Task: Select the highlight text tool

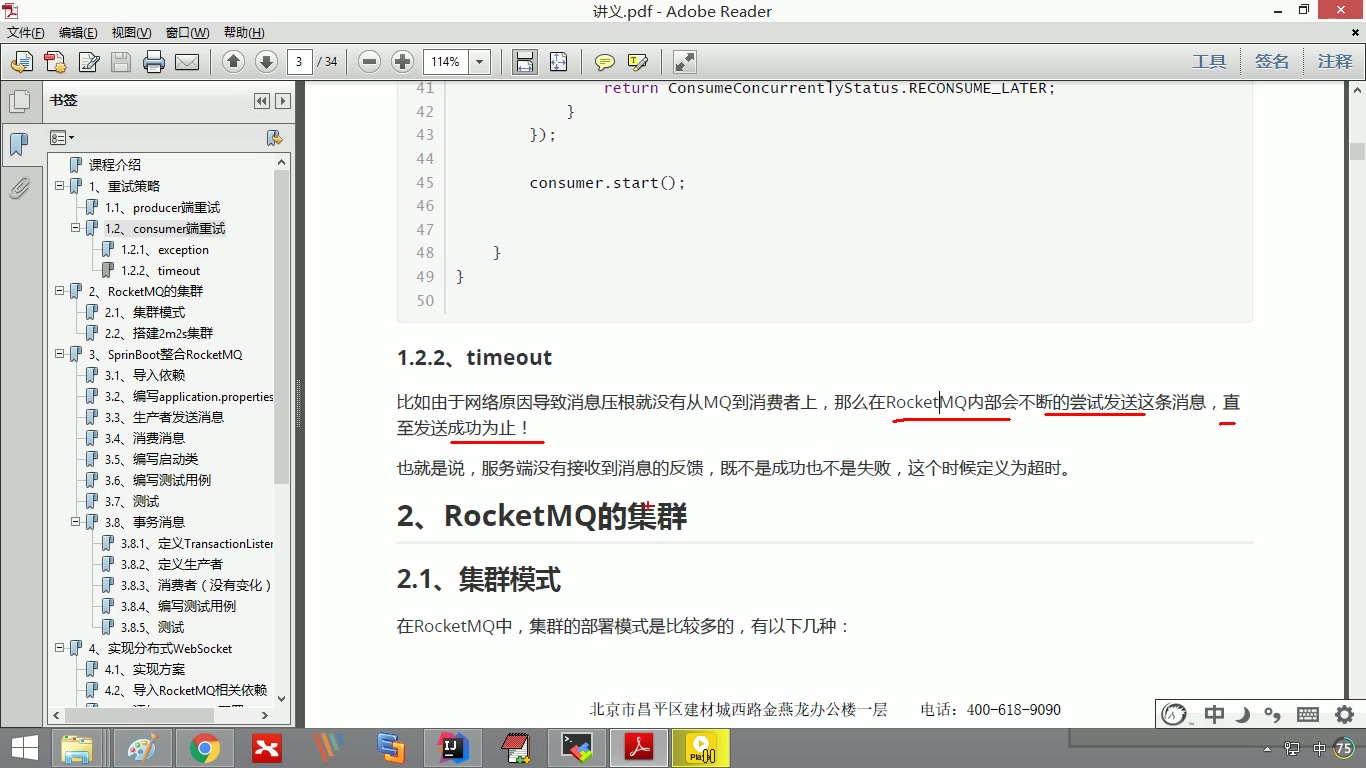Action: (637, 62)
